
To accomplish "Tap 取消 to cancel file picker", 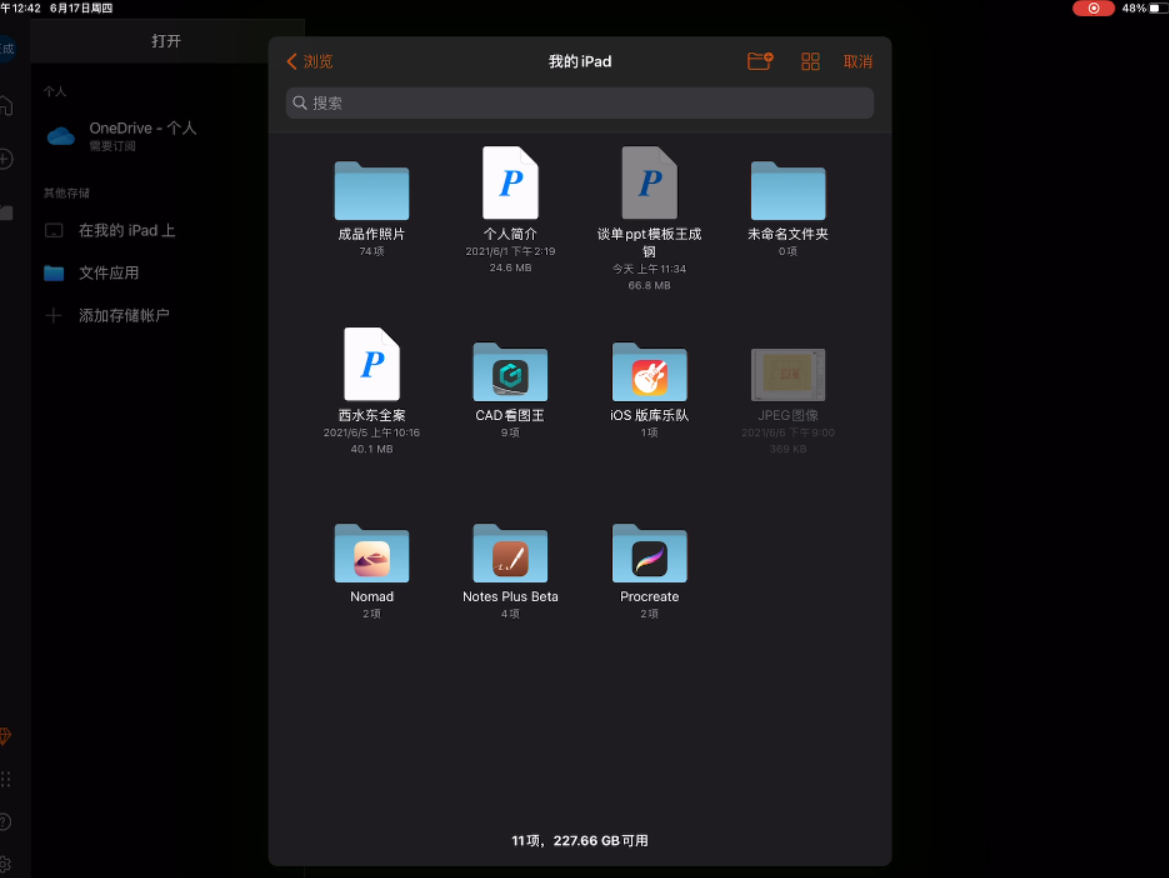I will pos(857,62).
